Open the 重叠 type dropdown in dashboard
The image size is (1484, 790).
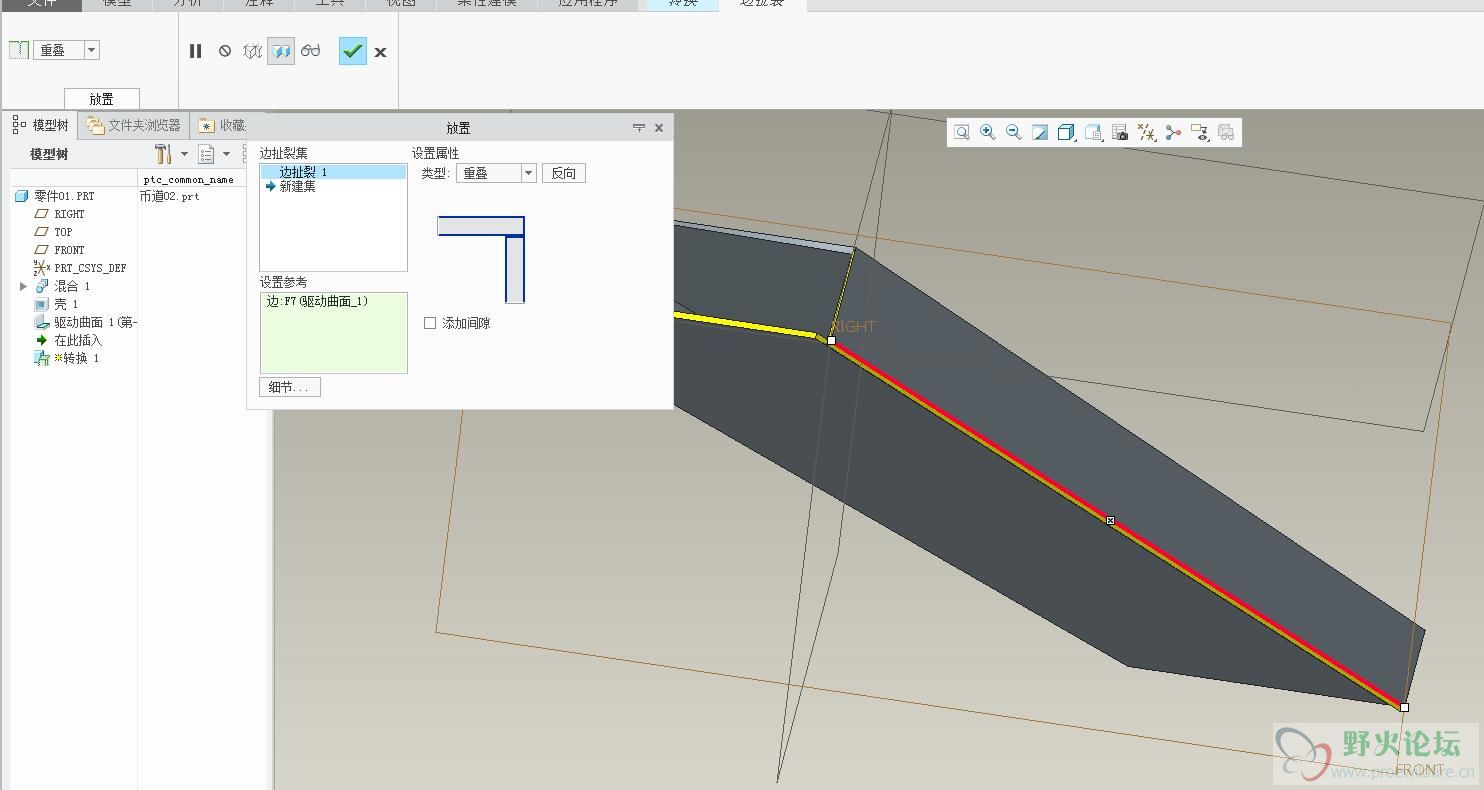point(91,50)
